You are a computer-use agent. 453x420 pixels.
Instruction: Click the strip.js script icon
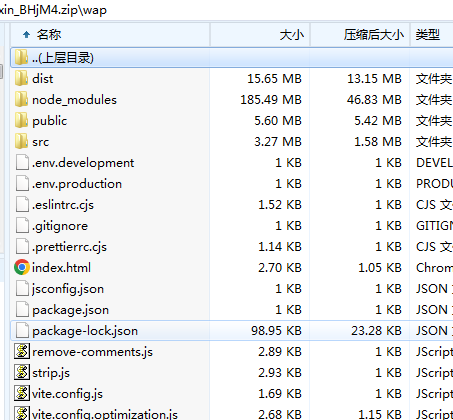coord(22,372)
